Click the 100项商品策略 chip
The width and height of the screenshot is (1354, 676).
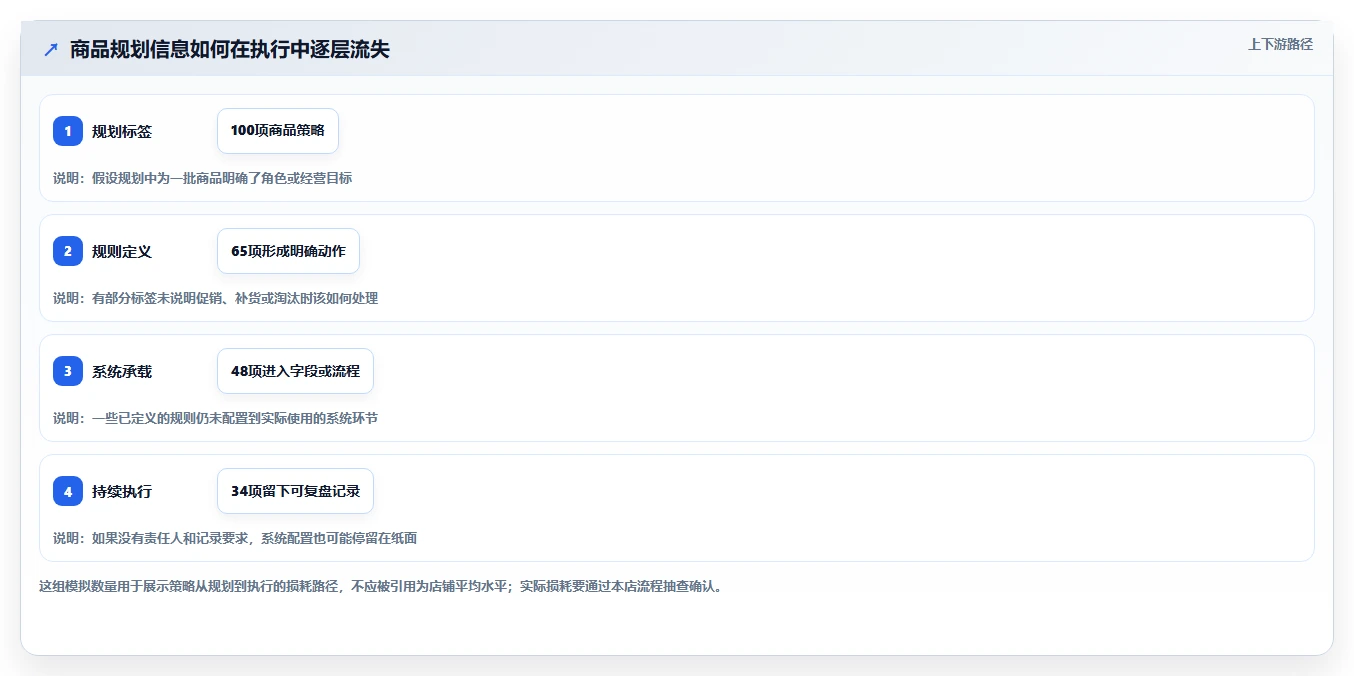pos(278,131)
